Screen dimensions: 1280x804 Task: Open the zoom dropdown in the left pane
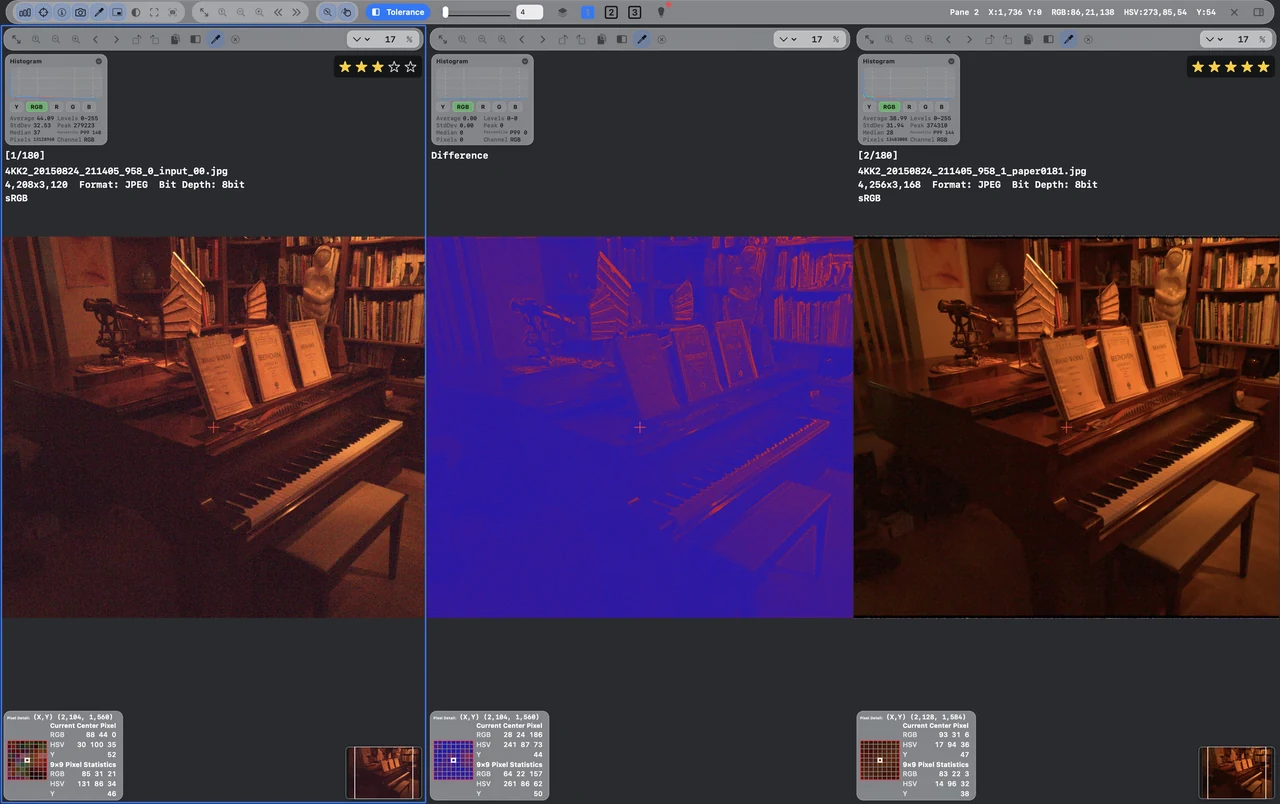(360, 39)
